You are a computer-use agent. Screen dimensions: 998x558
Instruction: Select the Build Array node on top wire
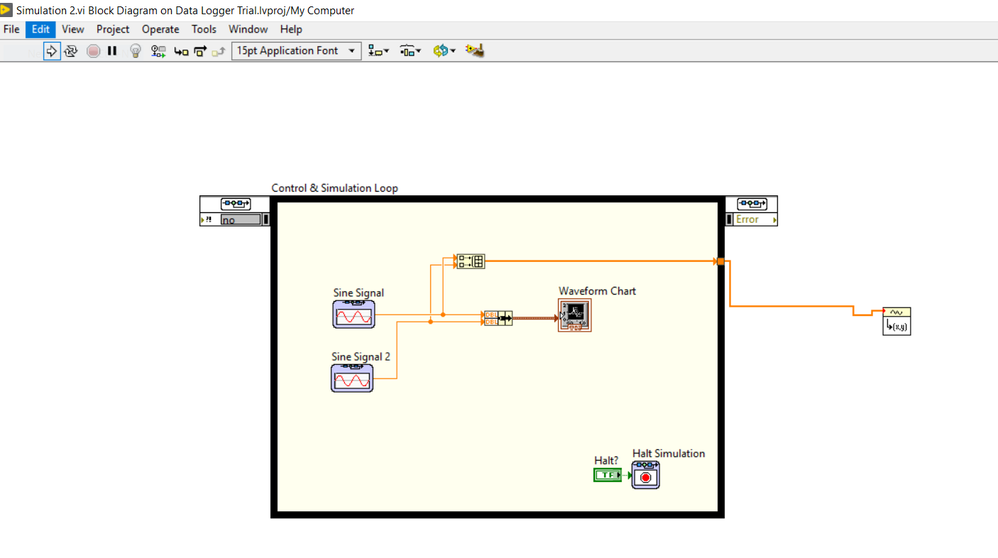[x=471, y=261]
